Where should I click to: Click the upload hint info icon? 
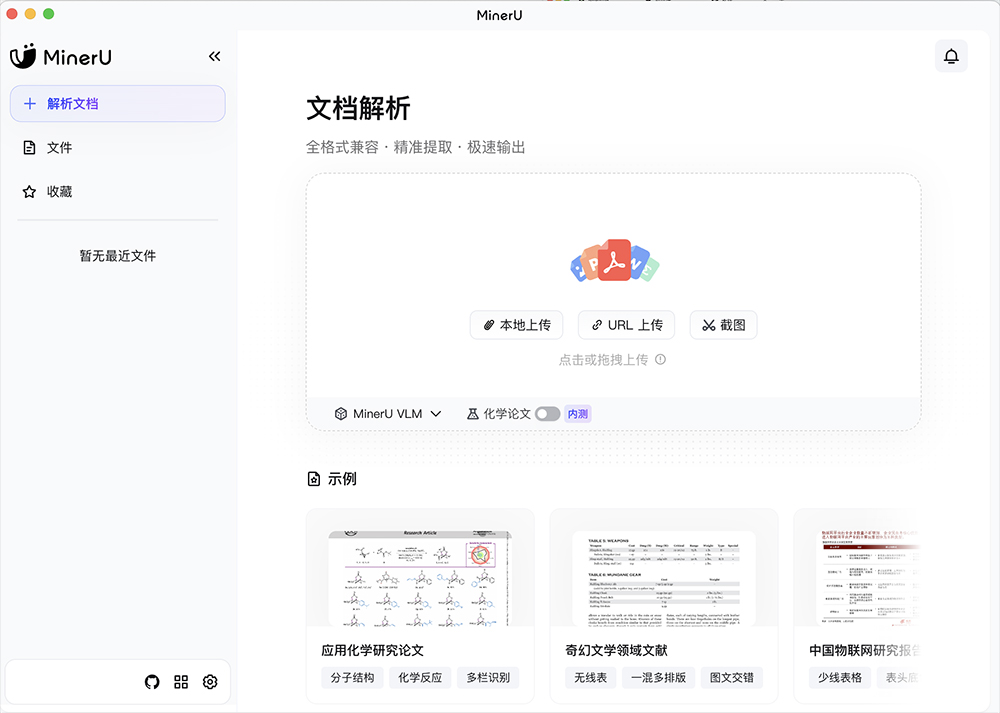(x=660, y=358)
